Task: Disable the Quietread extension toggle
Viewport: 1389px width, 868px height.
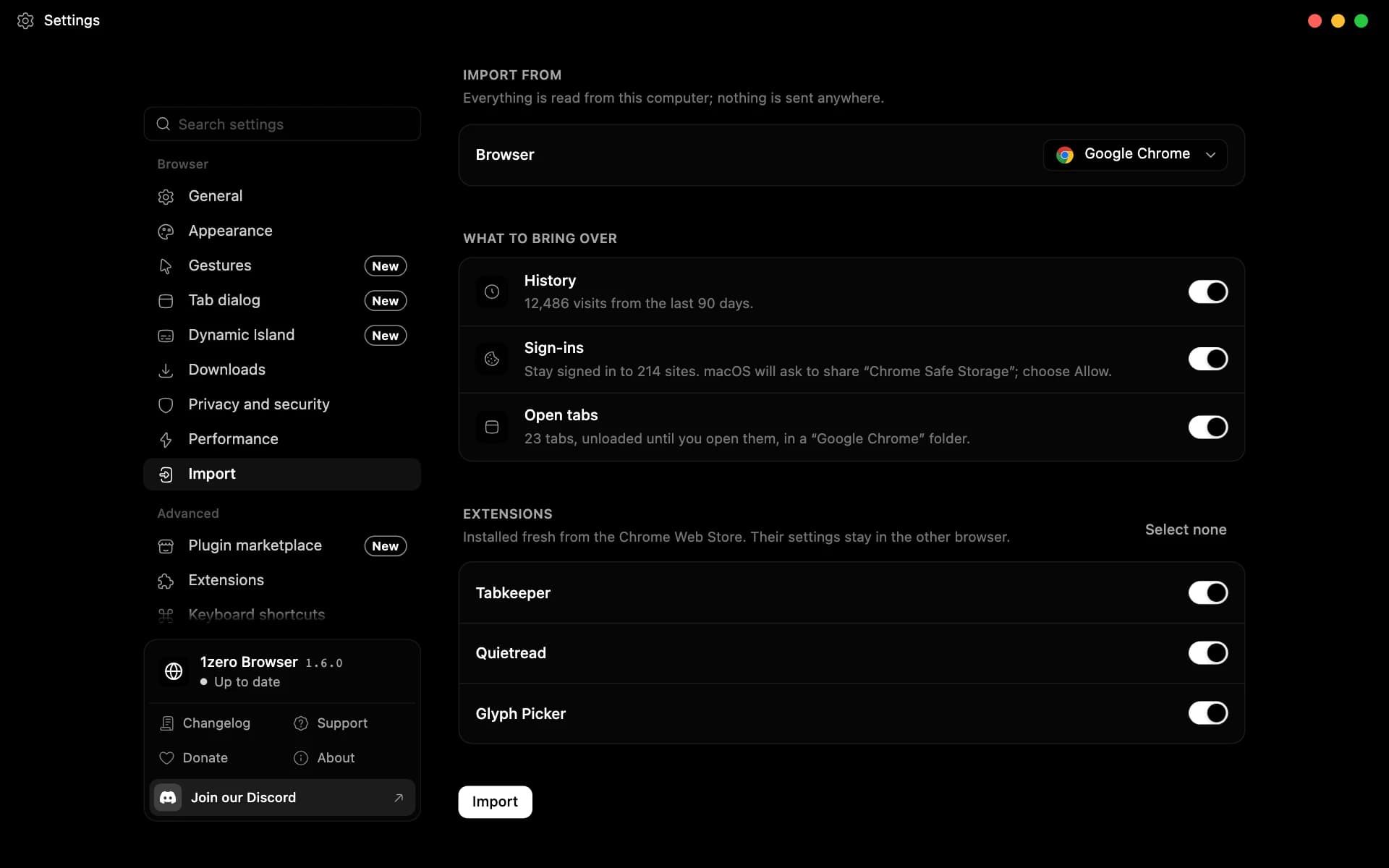Action: [1208, 652]
